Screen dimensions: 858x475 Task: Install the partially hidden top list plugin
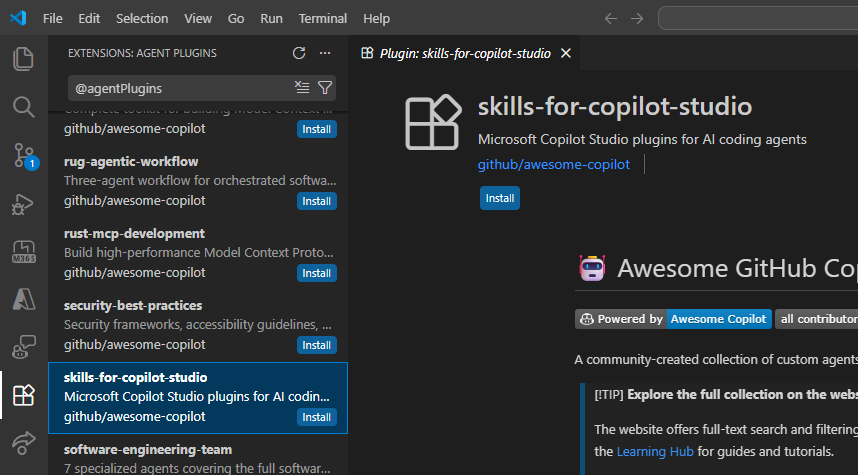317,129
